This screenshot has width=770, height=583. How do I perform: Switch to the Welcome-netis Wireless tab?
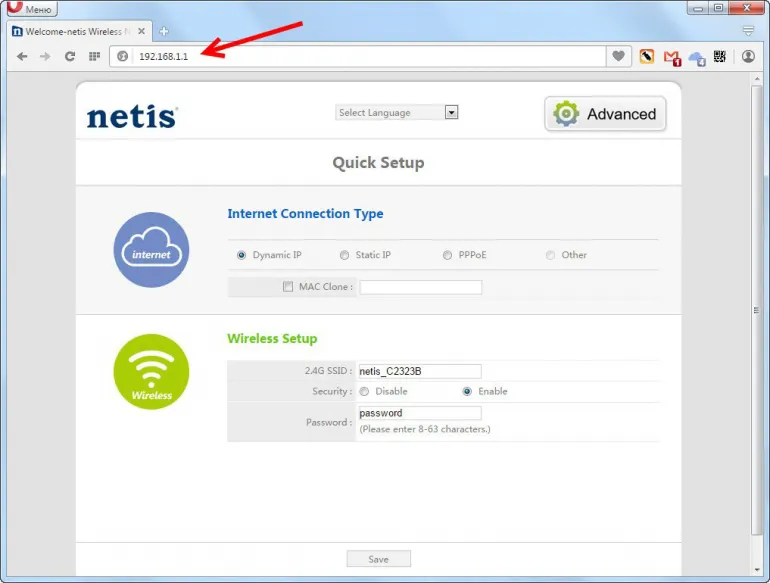[x=76, y=31]
